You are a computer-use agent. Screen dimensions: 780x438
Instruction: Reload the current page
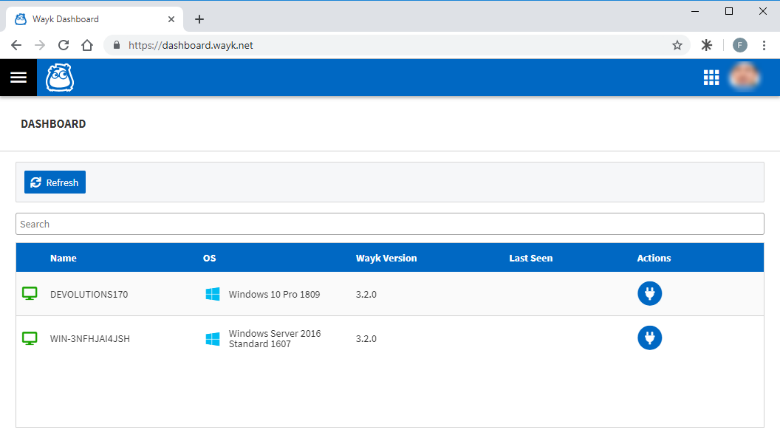(x=64, y=45)
